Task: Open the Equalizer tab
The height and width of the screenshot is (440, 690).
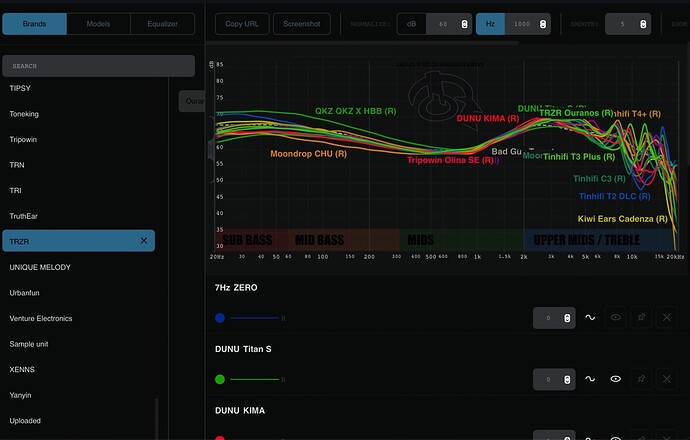Action: [162, 24]
